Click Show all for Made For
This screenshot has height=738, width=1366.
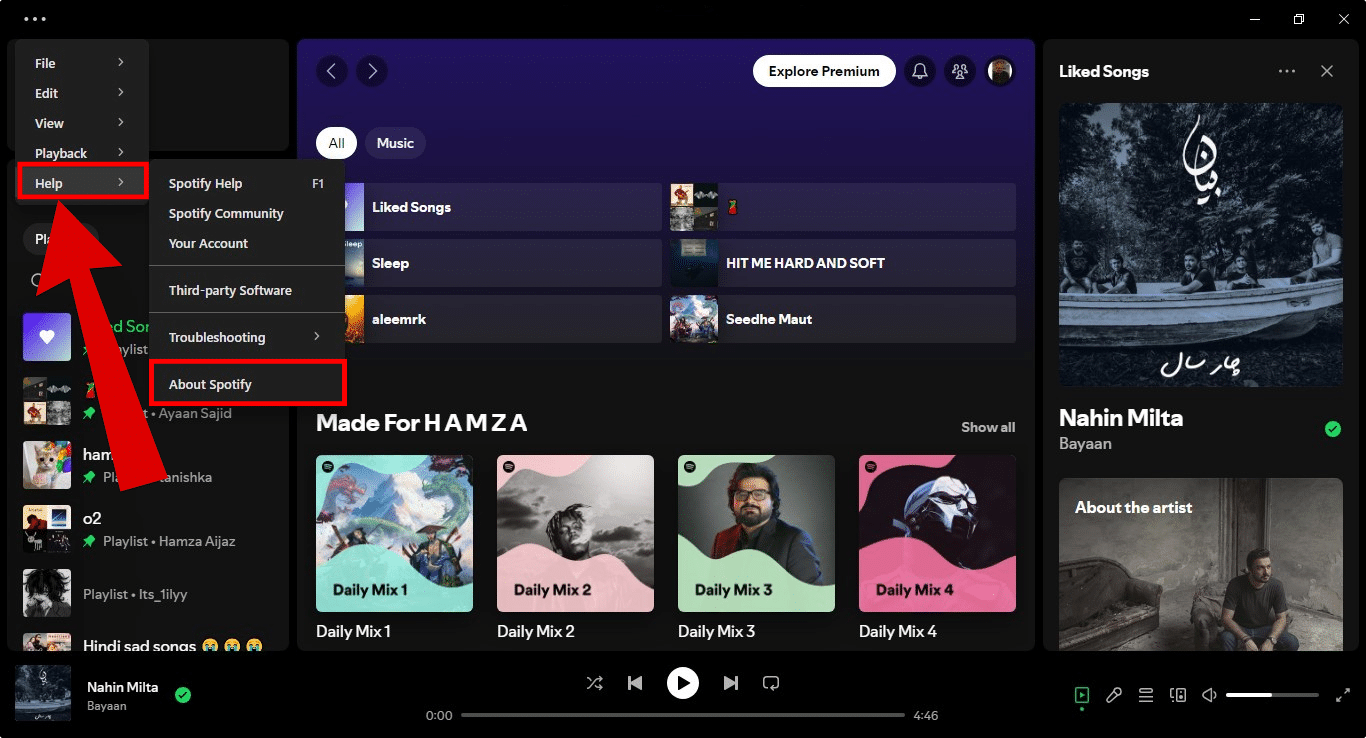click(x=988, y=427)
